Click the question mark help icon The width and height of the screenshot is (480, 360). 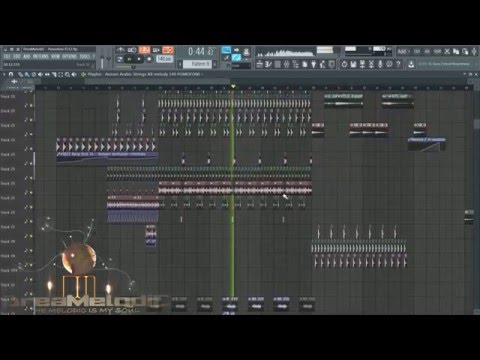click(398, 64)
